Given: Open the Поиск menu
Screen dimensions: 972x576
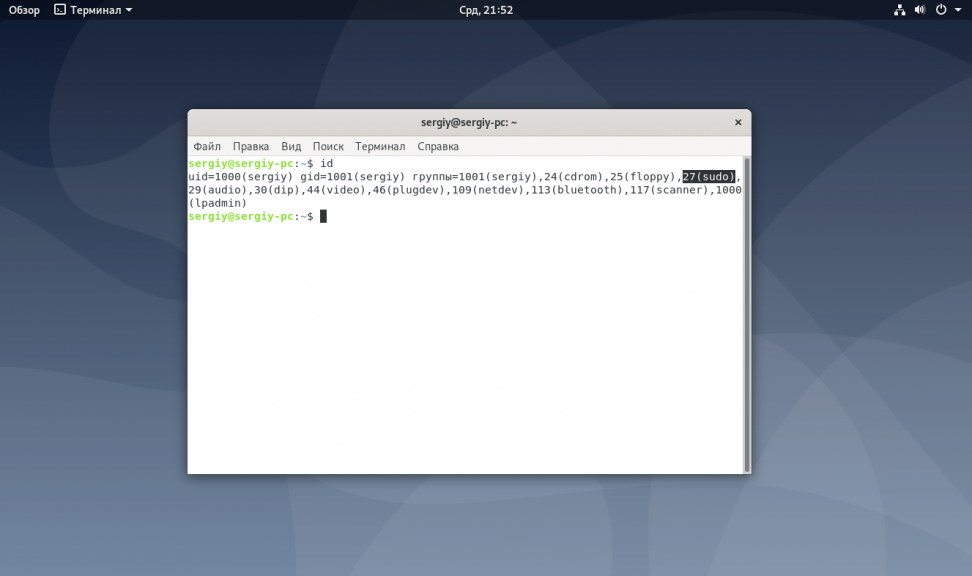Looking at the screenshot, I should tap(328, 146).
